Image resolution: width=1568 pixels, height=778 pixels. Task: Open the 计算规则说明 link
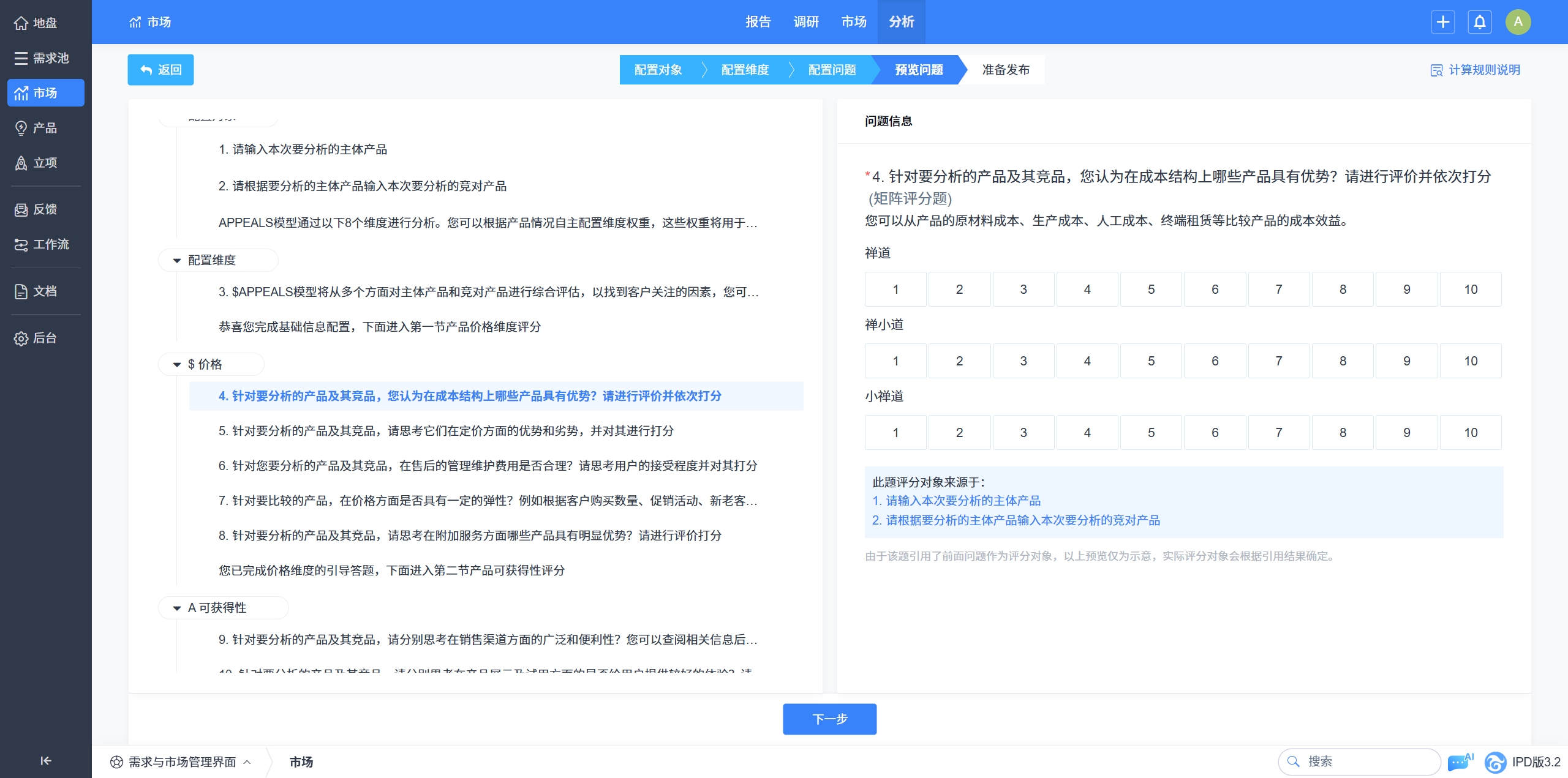click(1475, 70)
